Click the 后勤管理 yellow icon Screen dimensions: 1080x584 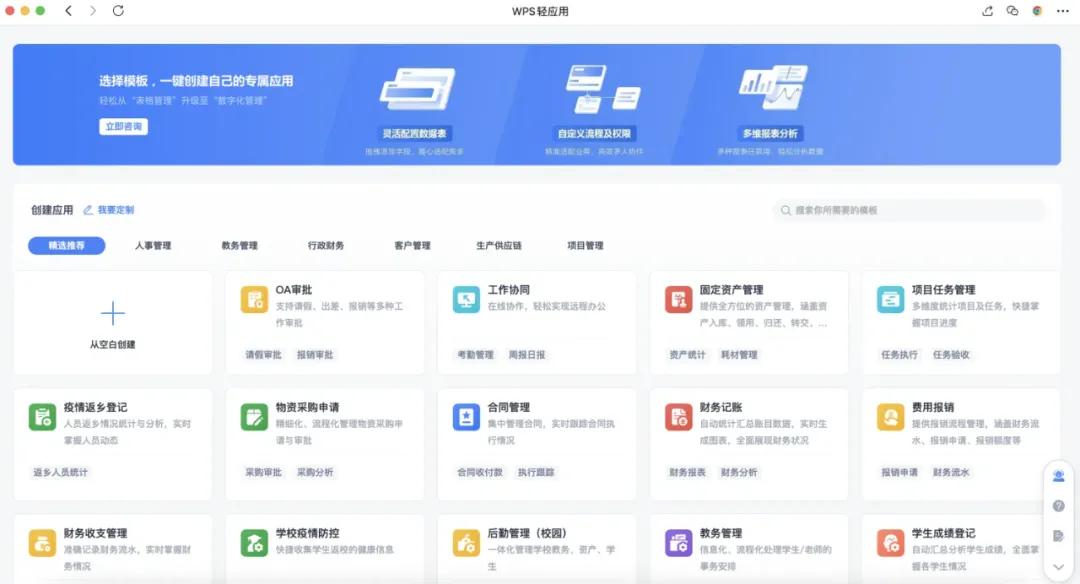pos(466,543)
